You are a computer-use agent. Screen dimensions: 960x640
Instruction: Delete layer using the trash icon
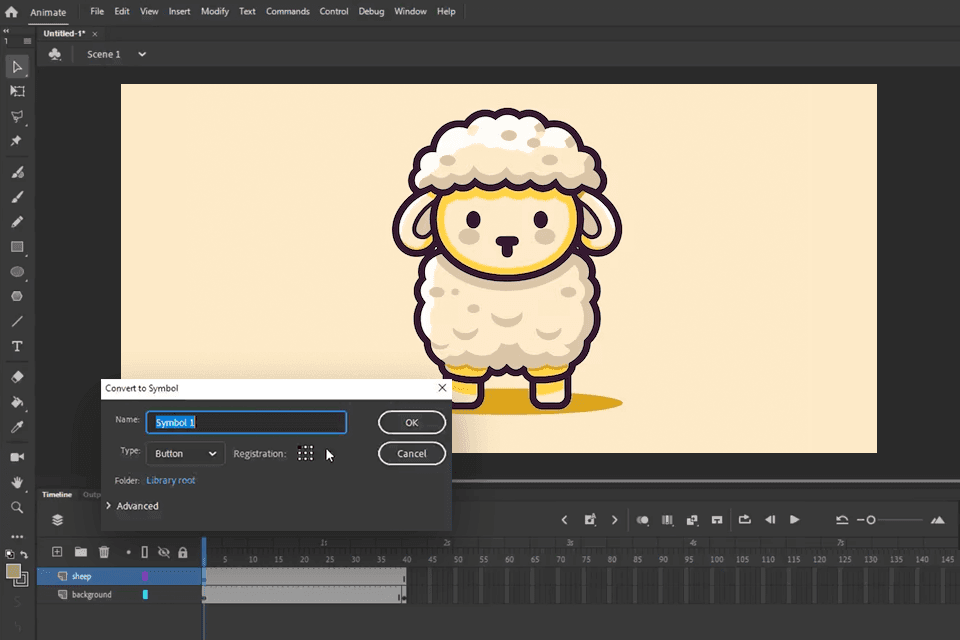point(104,552)
